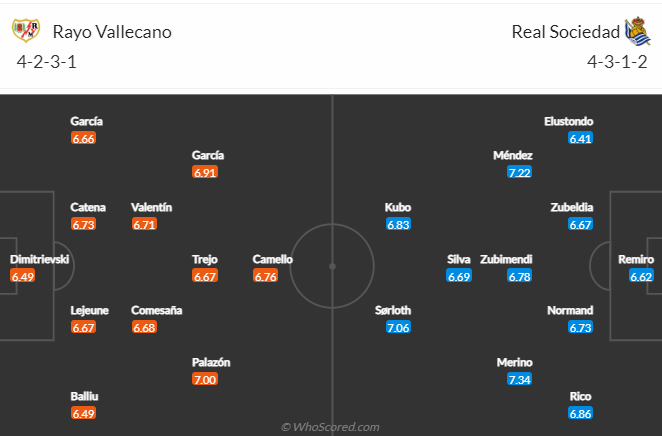Click player name Zubimendi
This screenshot has width=662, height=436.
point(506,259)
